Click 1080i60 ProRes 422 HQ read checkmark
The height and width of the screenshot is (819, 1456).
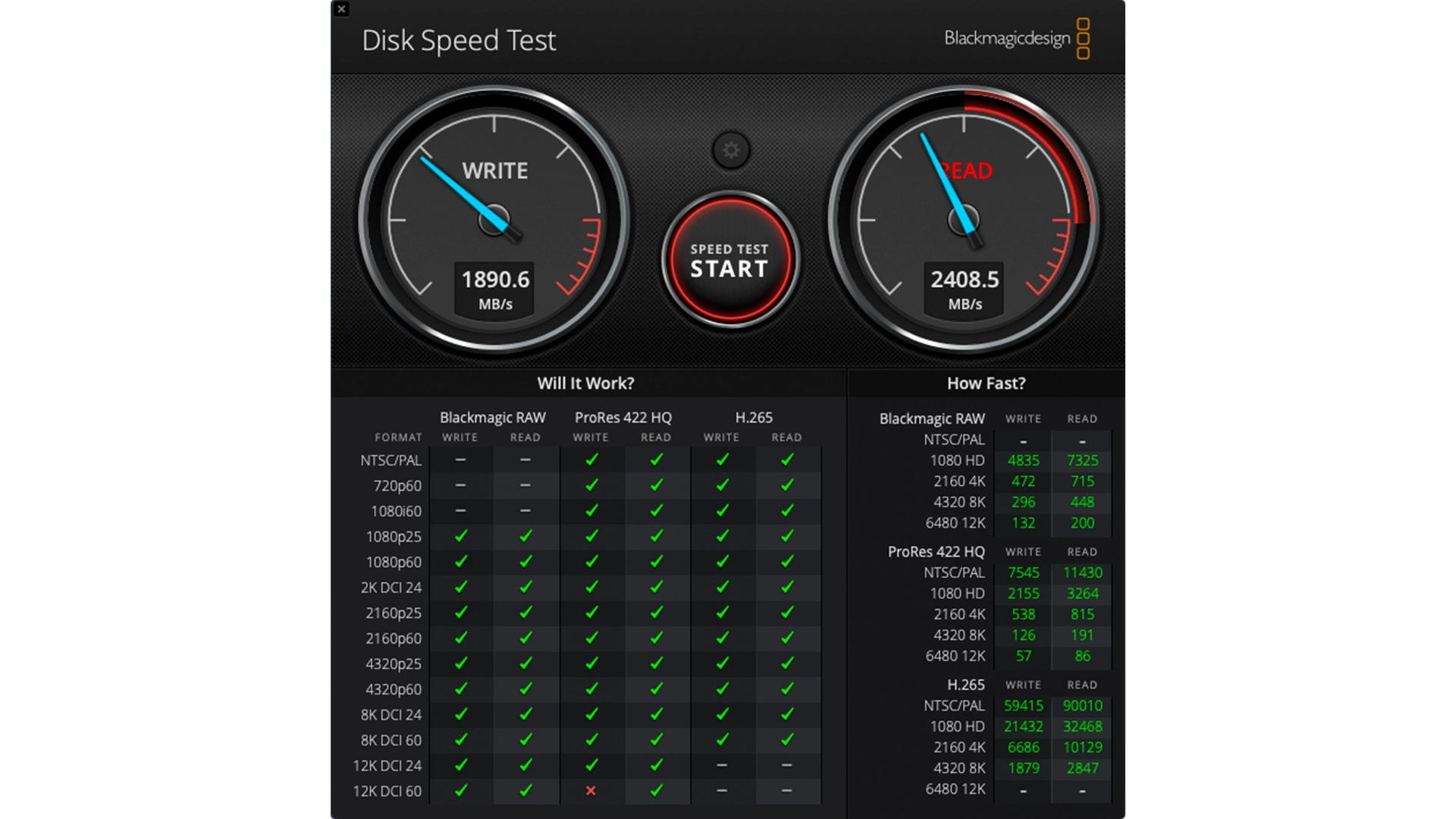coord(657,510)
